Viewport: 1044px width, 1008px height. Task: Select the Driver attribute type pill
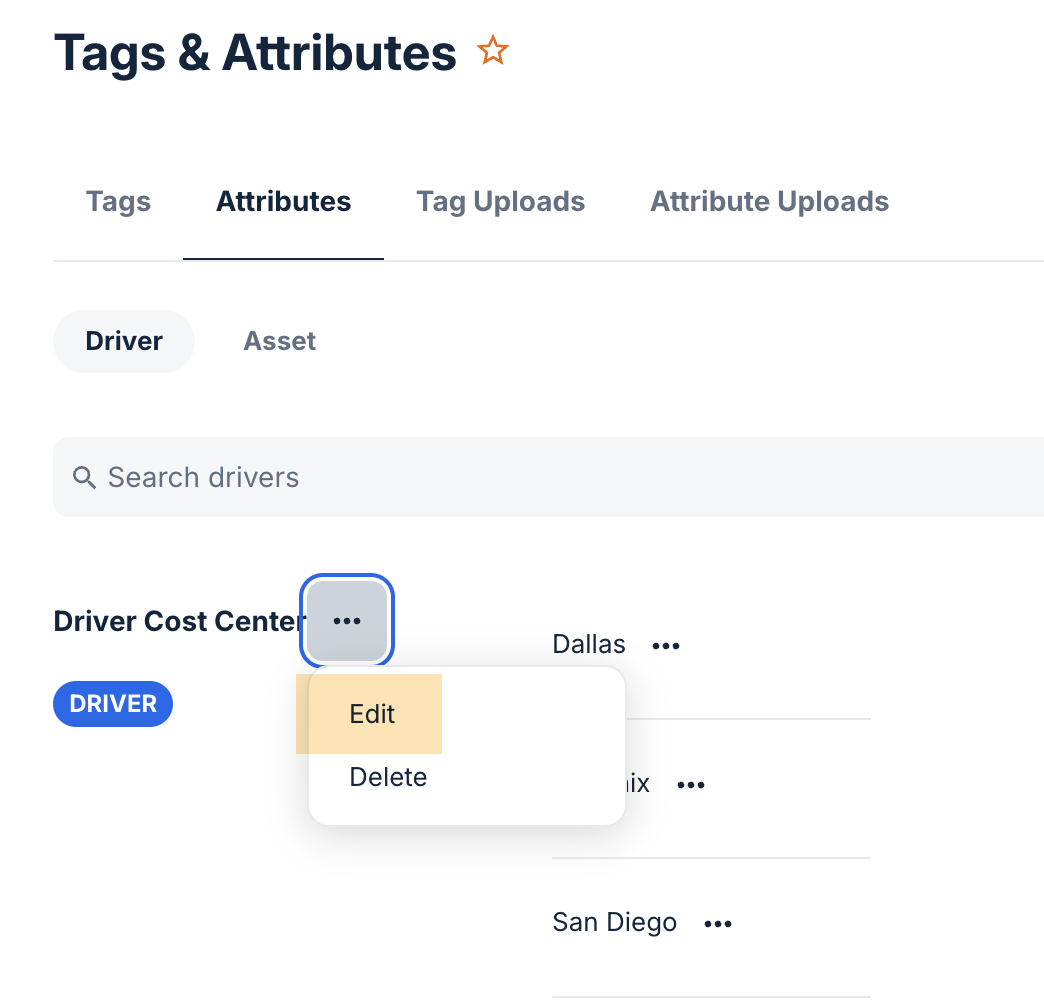[124, 341]
